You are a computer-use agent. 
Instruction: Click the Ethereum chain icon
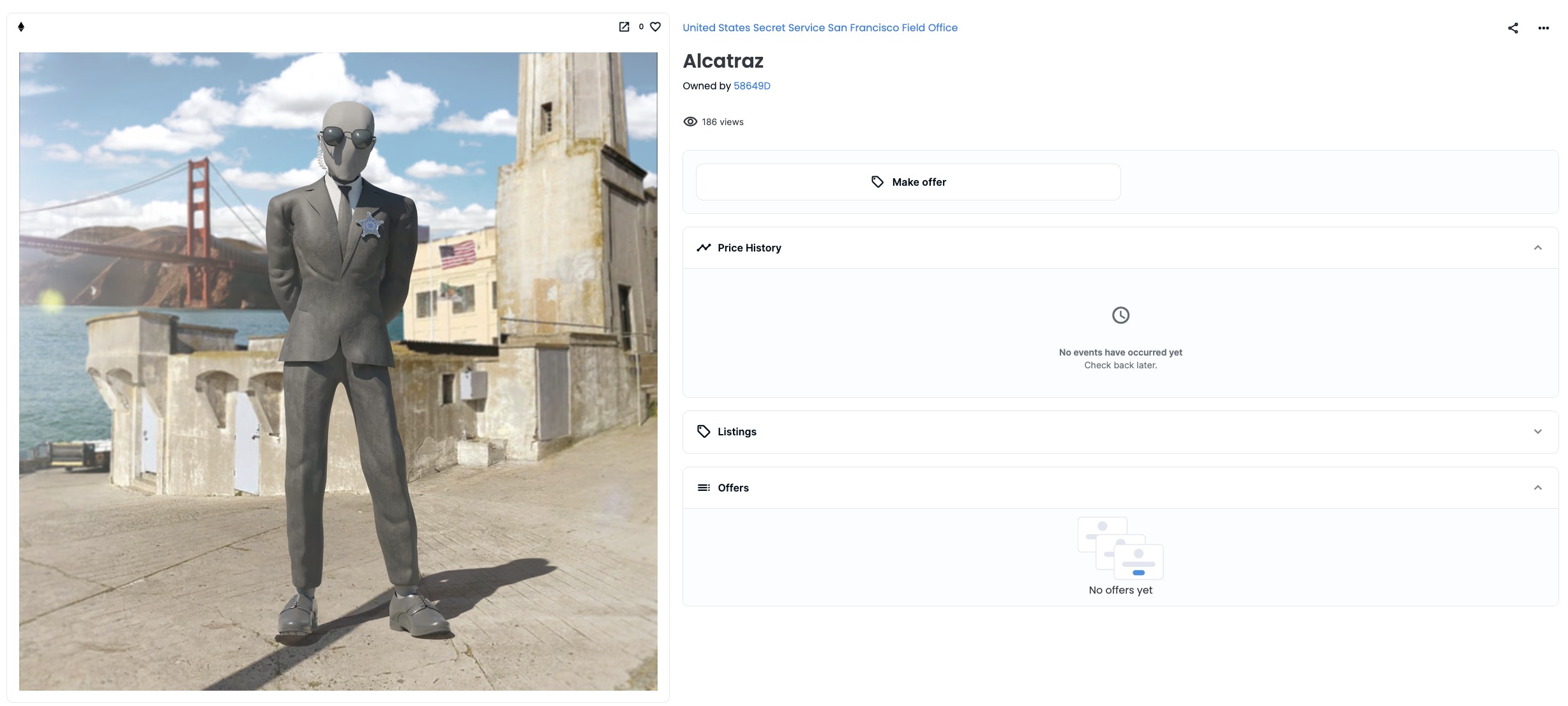coord(21,27)
